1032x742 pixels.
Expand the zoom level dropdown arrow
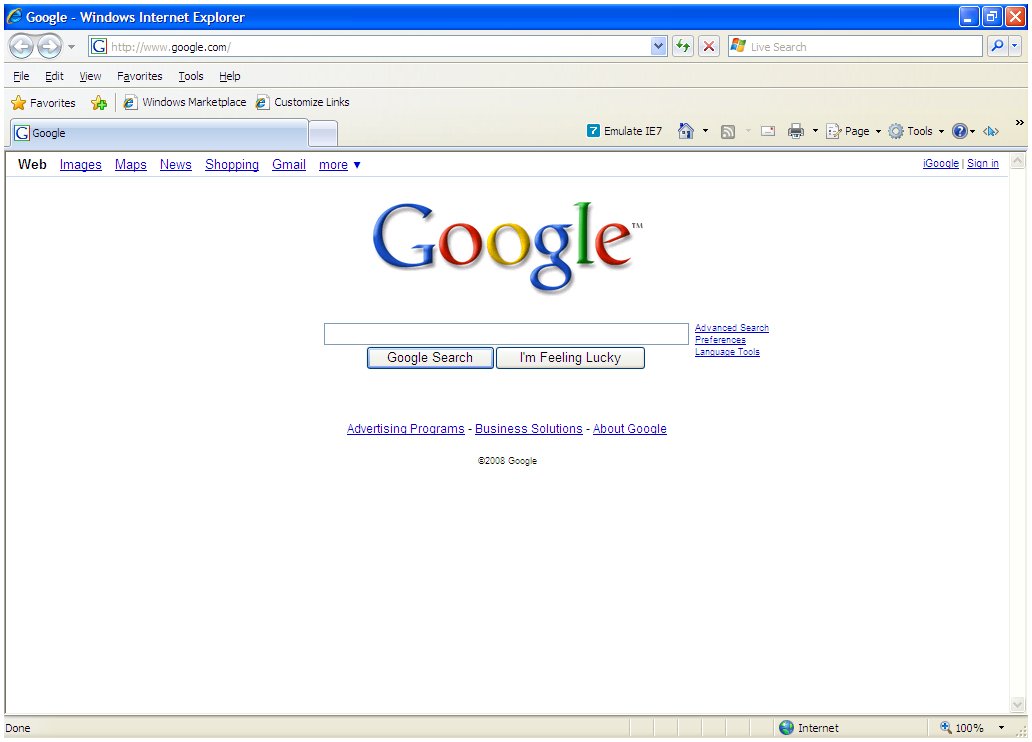pos(1001,728)
